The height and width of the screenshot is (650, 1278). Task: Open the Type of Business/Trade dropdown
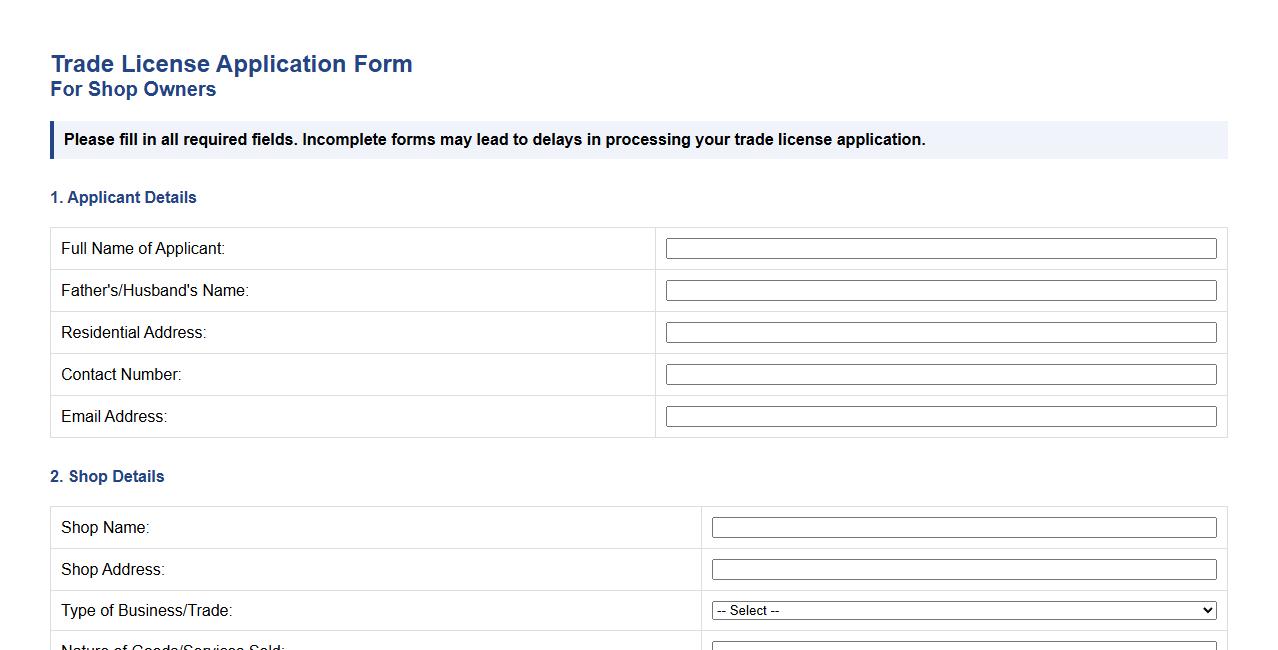pyautogui.click(x=963, y=610)
